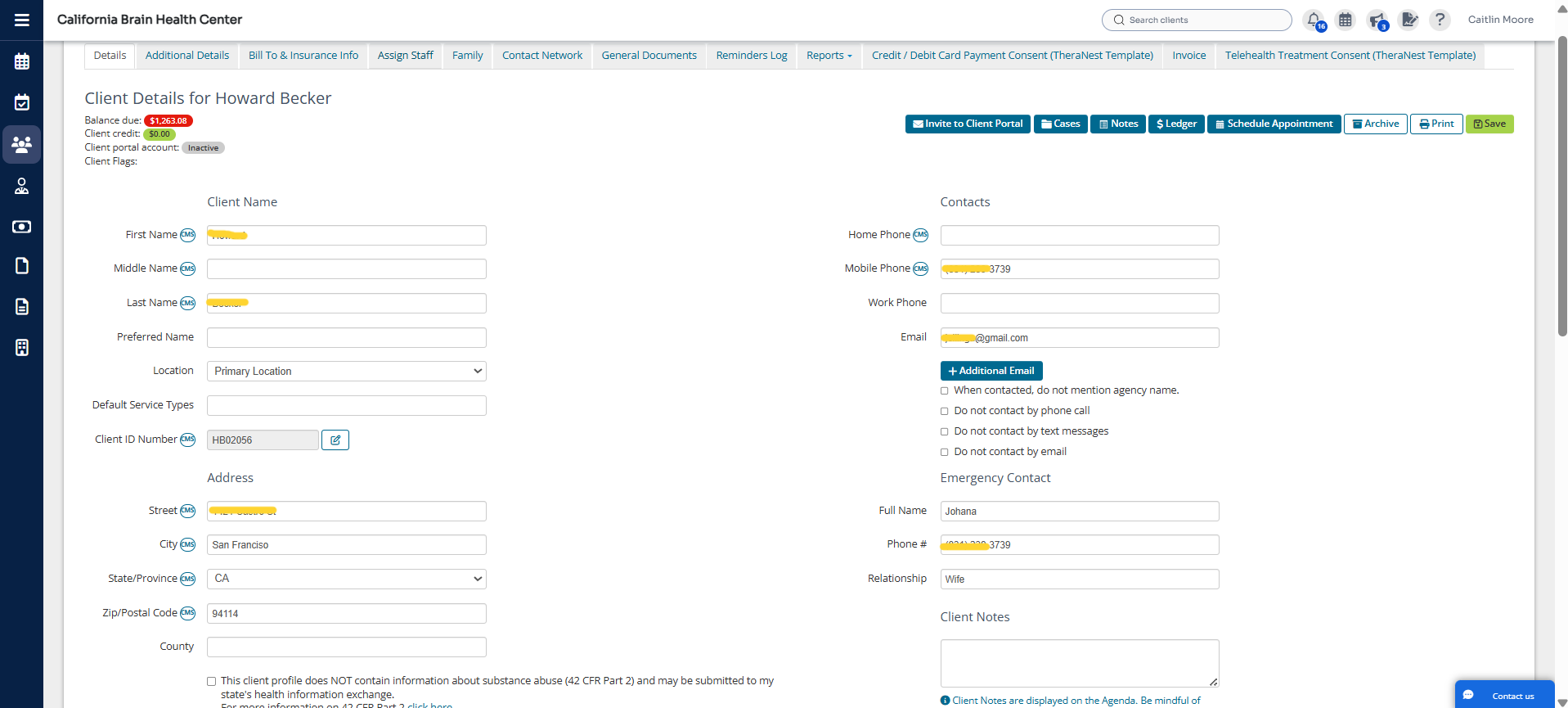The height and width of the screenshot is (708, 1568).
Task: Open the calendar icon in left sidebar
Action: point(22,61)
